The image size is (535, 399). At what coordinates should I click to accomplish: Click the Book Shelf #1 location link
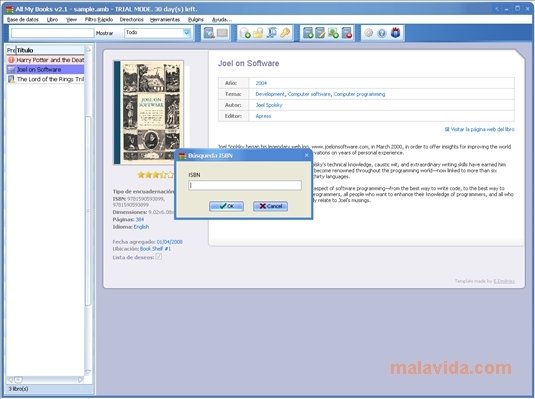pos(155,249)
